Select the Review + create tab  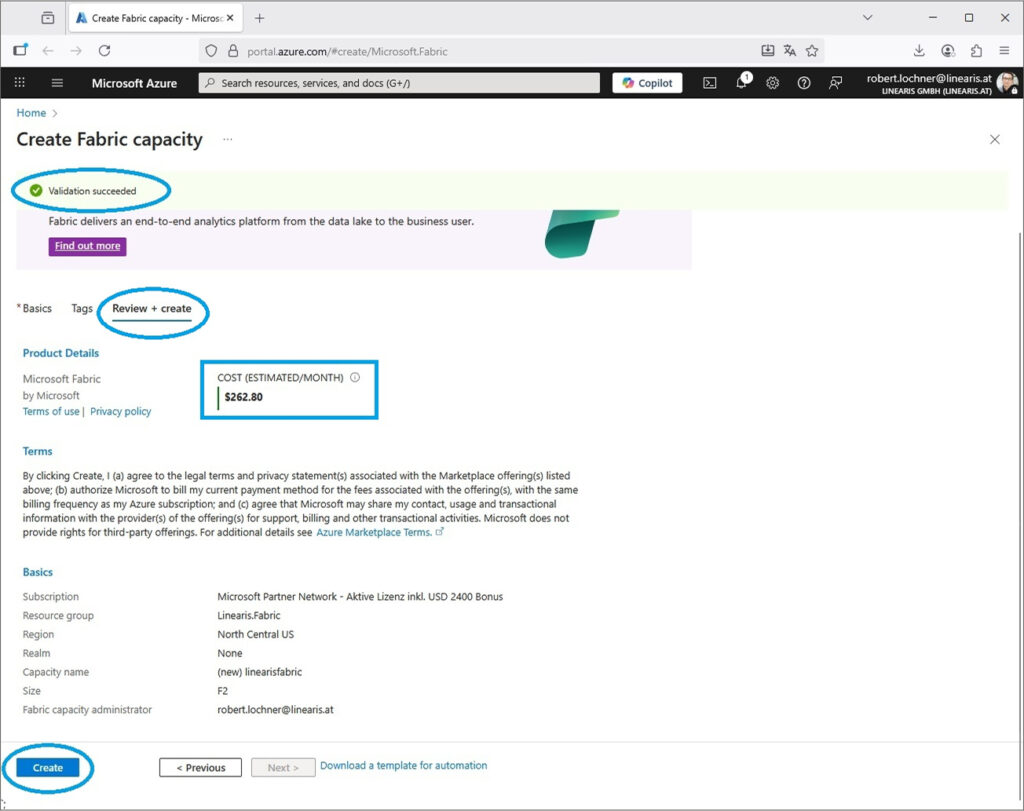(152, 308)
